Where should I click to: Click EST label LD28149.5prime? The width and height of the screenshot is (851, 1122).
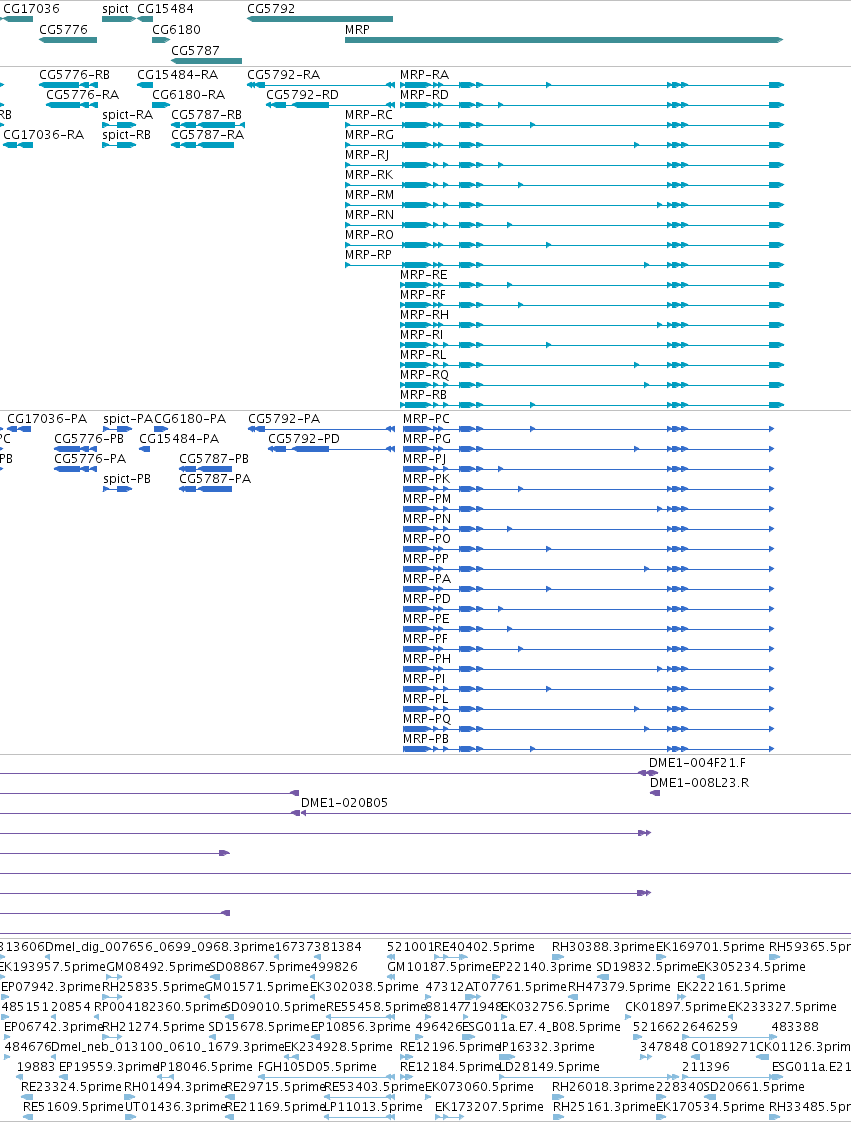coord(549,1067)
